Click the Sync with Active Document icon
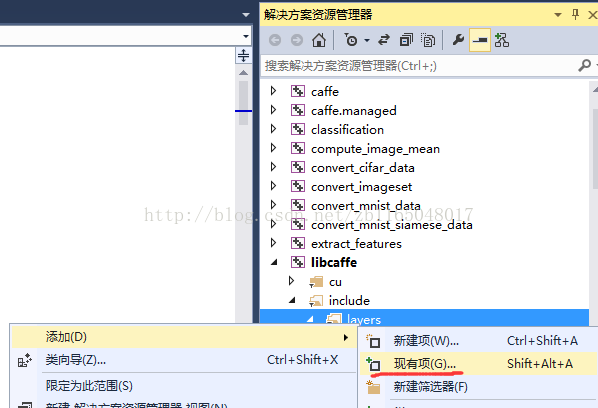Image resolution: width=598 pixels, height=408 pixels. [384, 40]
